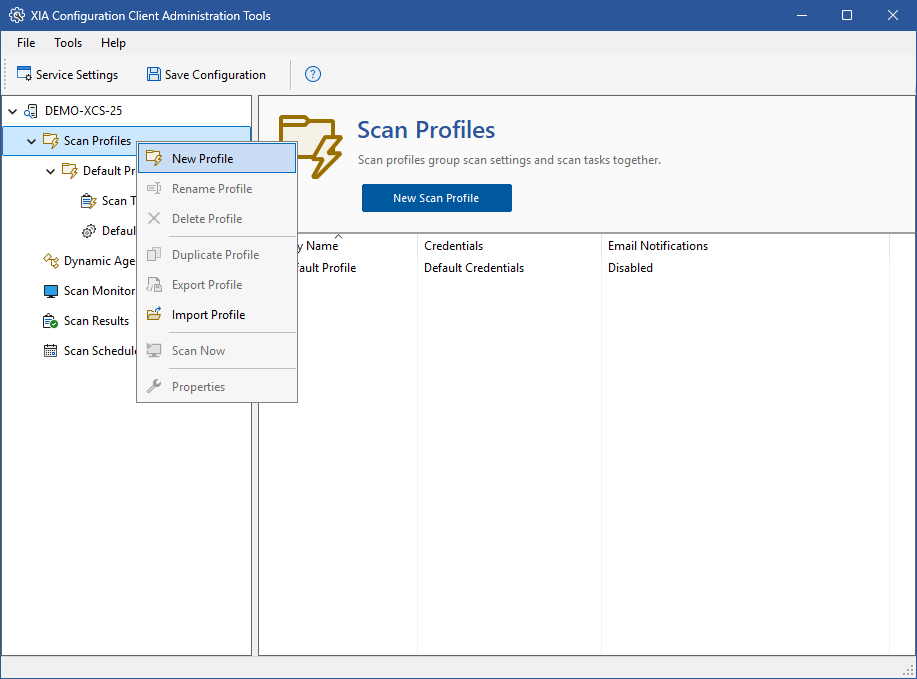Image resolution: width=917 pixels, height=679 pixels.
Task: Click the DEMO-XCS-25 server icon in tree
Action: 32,111
